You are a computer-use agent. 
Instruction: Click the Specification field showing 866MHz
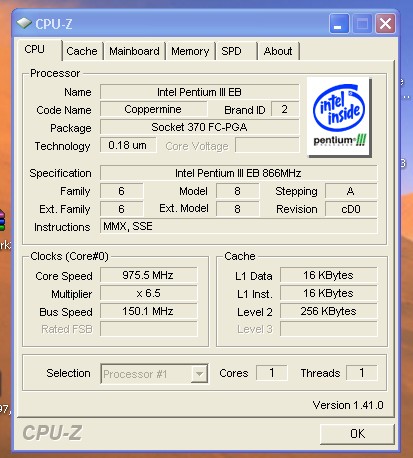pos(239,173)
